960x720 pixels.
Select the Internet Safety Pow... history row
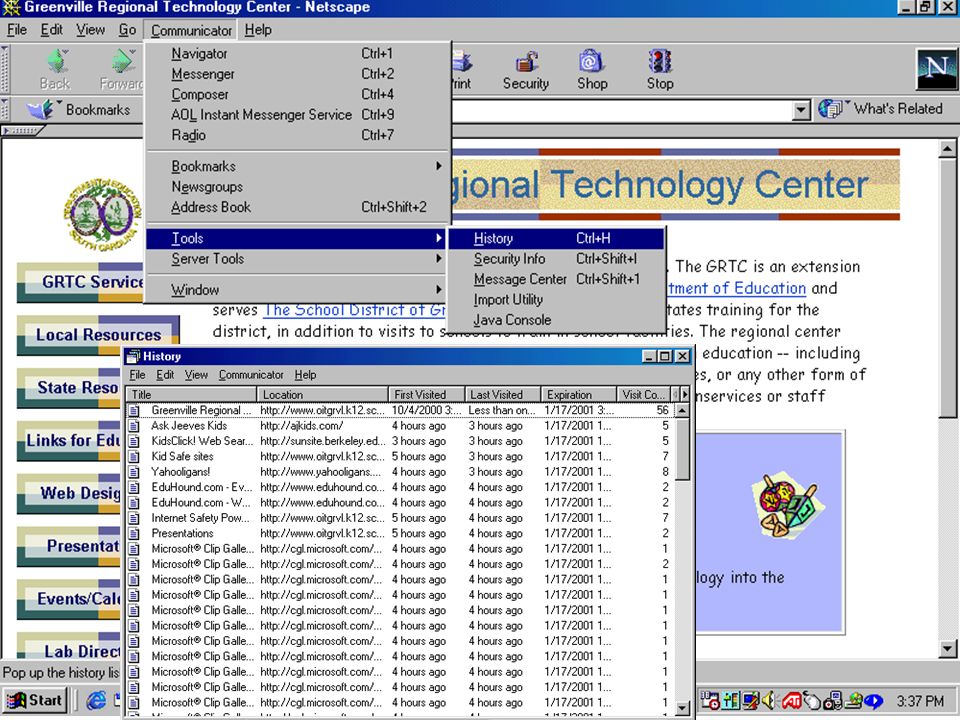click(x=400, y=518)
